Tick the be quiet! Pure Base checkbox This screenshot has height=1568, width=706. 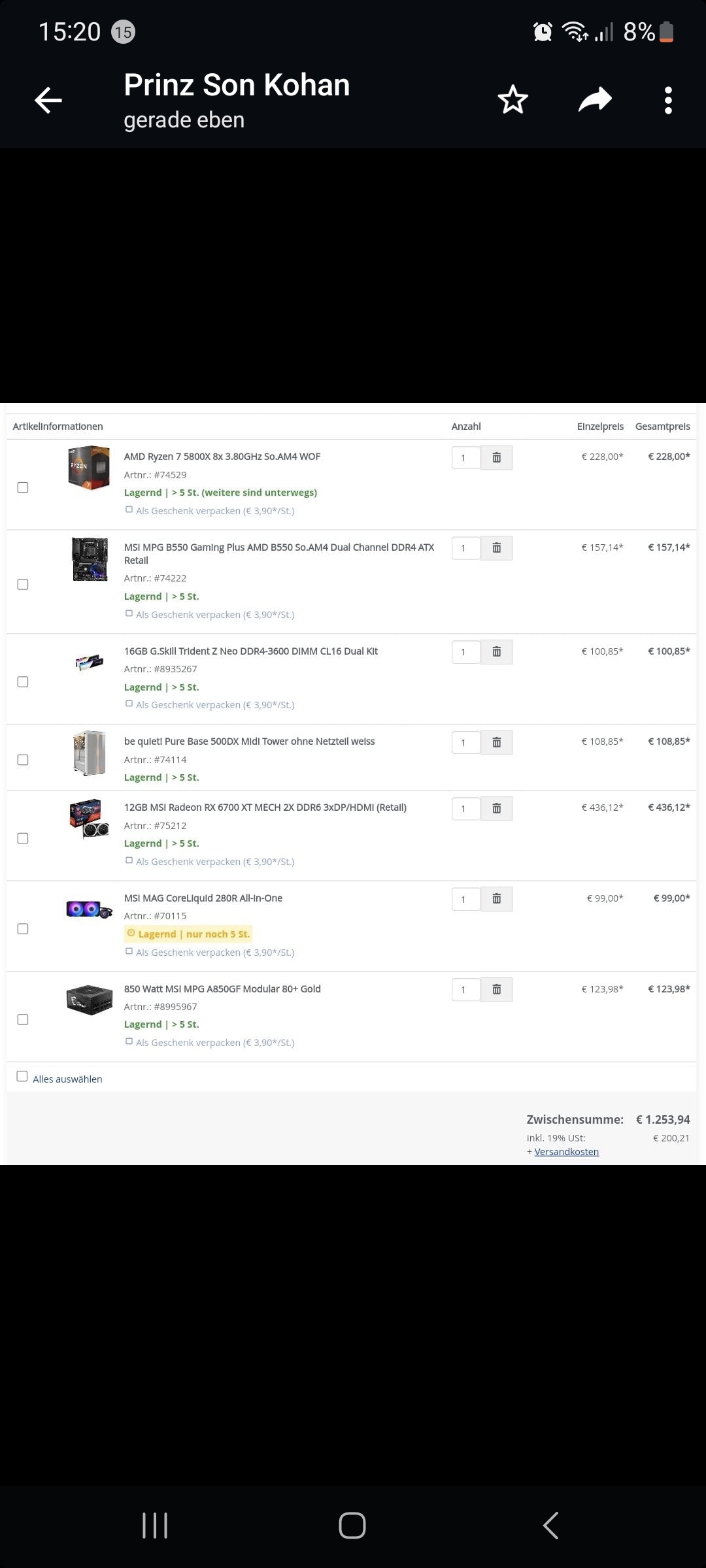tap(23, 760)
